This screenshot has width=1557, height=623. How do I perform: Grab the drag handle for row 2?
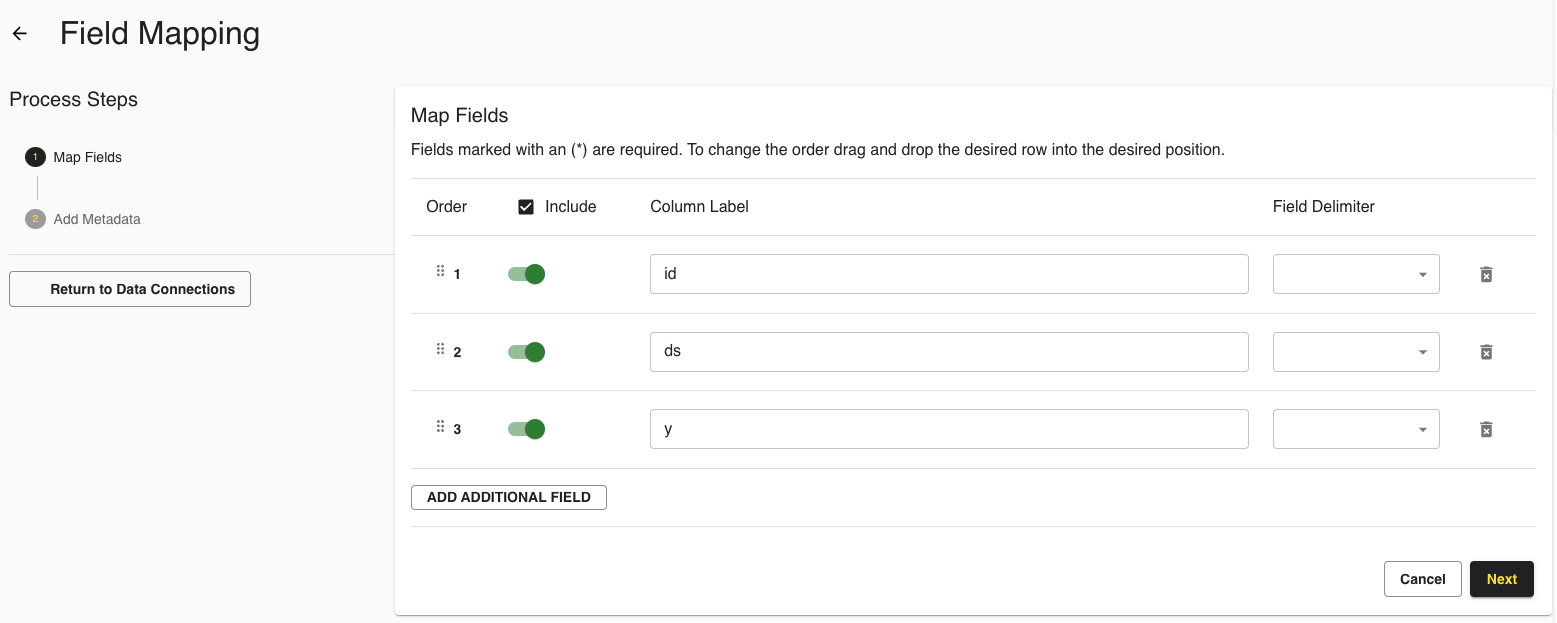[440, 349]
